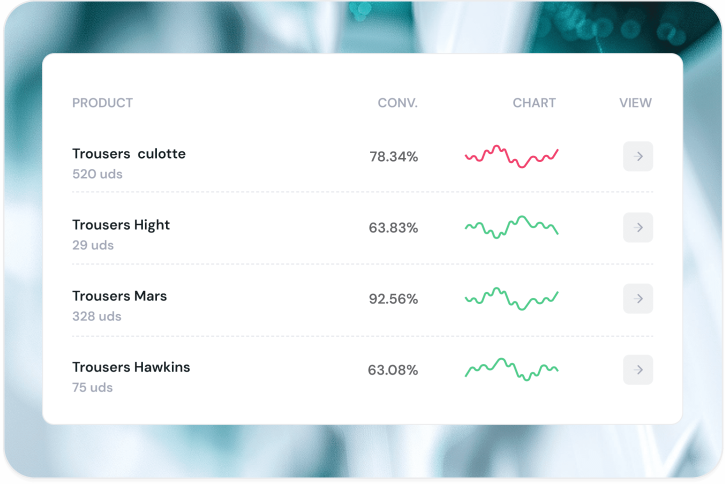This screenshot has height=484, width=725.
Task: Select the PRODUCT column header
Action: point(102,103)
